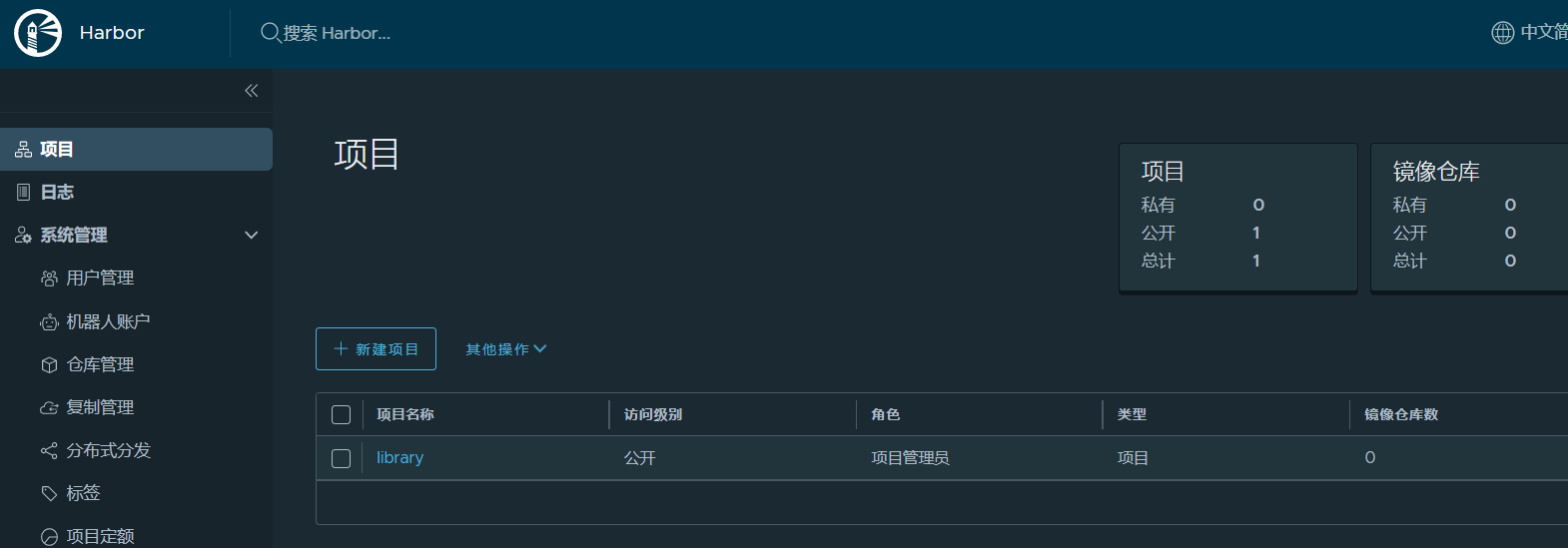Select 项目 in the sidebar
The height and width of the screenshot is (548, 1568).
click(57, 150)
